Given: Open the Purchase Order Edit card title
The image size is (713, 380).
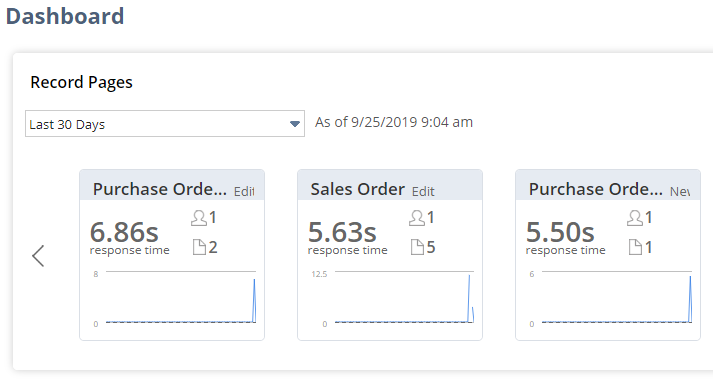Looking at the screenshot, I should [160, 189].
